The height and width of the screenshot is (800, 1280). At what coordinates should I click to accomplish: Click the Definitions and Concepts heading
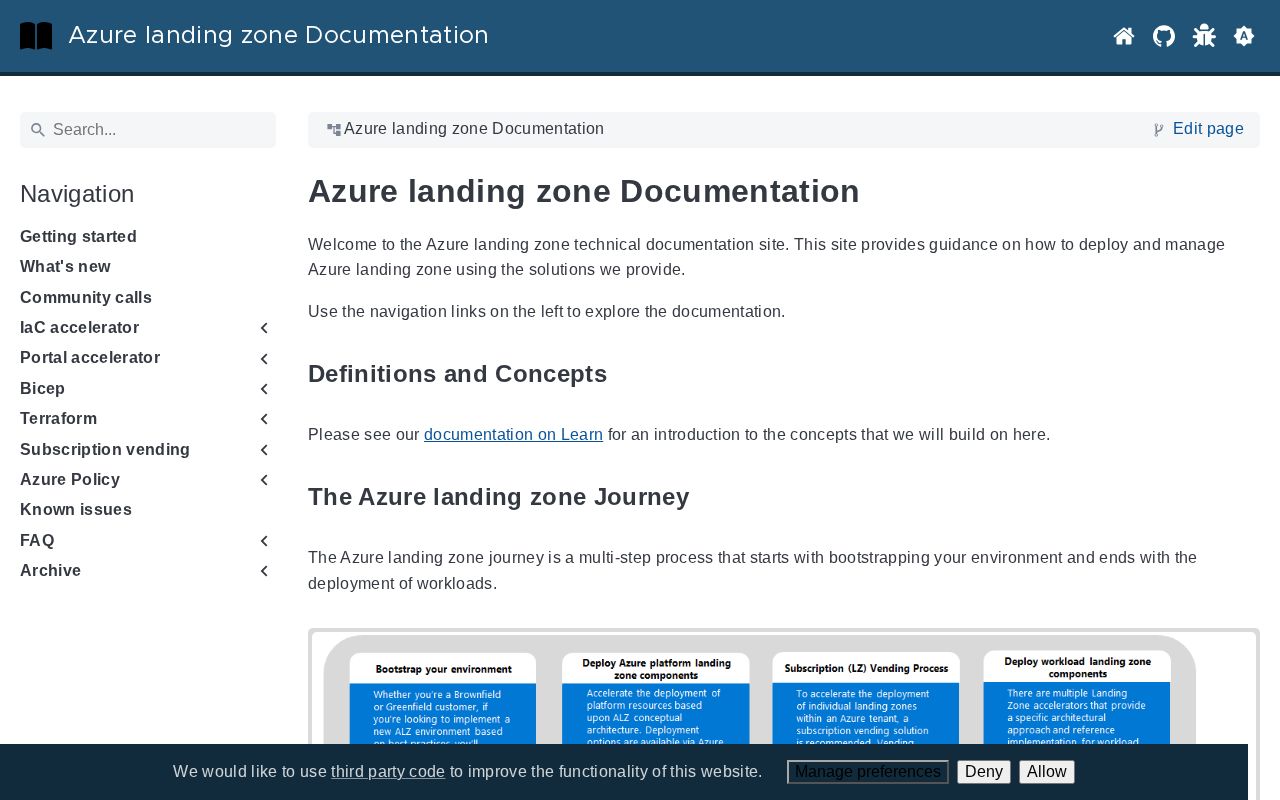click(458, 374)
